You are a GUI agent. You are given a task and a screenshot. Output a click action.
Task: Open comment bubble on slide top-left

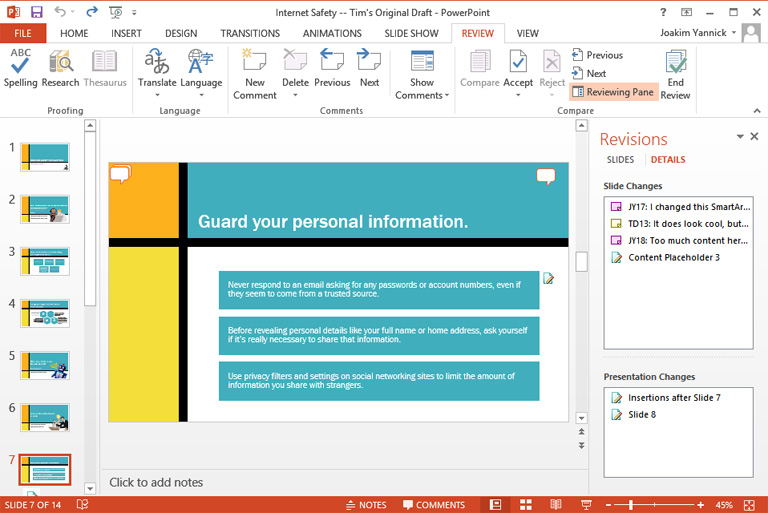pos(121,175)
